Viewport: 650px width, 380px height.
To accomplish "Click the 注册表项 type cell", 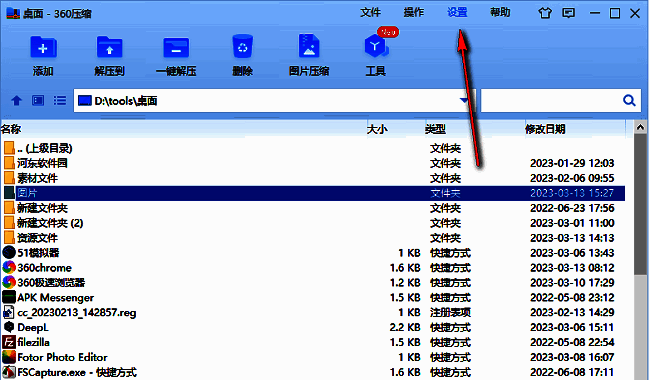I will point(450,312).
